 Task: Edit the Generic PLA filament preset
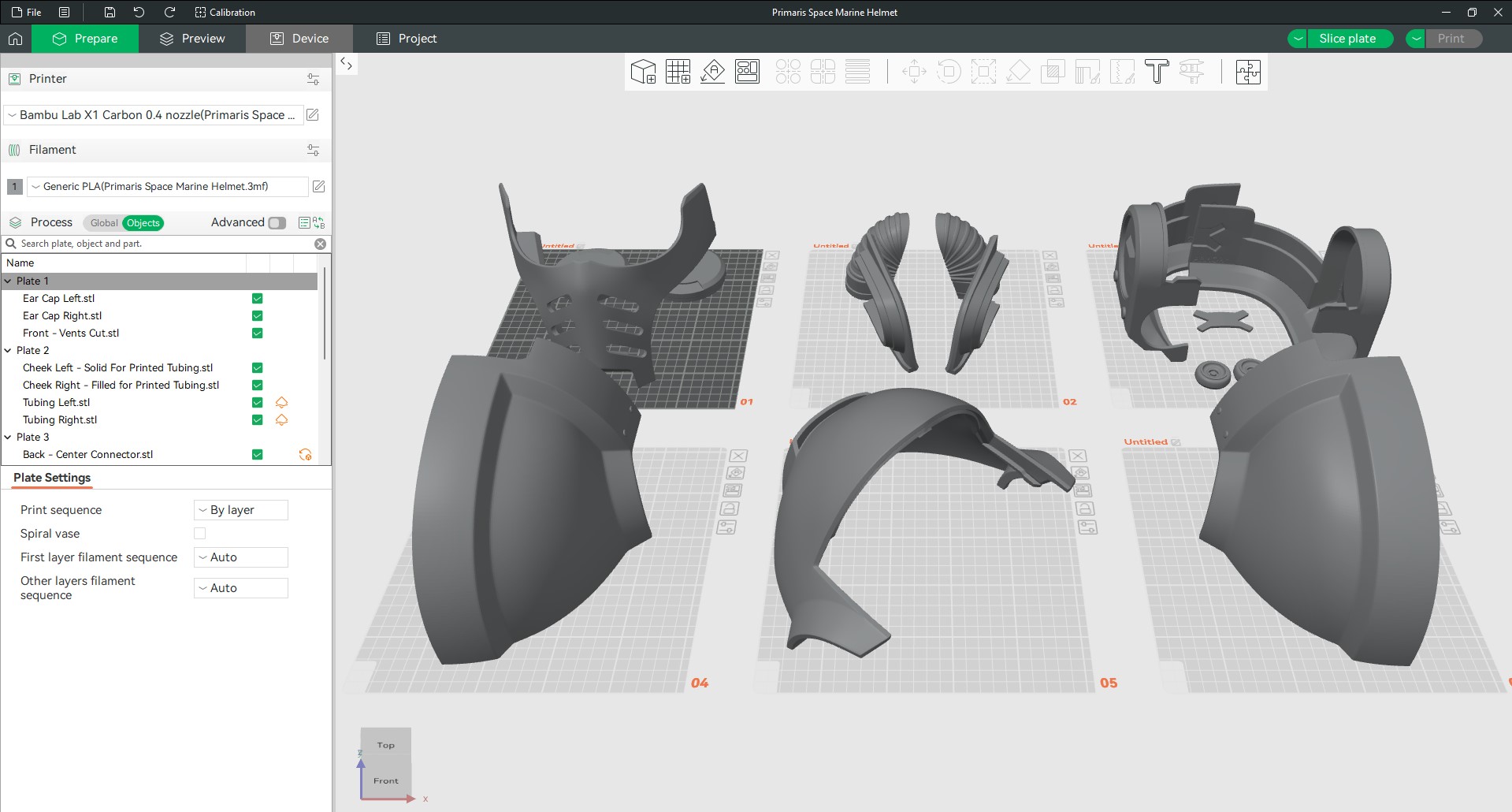point(318,187)
